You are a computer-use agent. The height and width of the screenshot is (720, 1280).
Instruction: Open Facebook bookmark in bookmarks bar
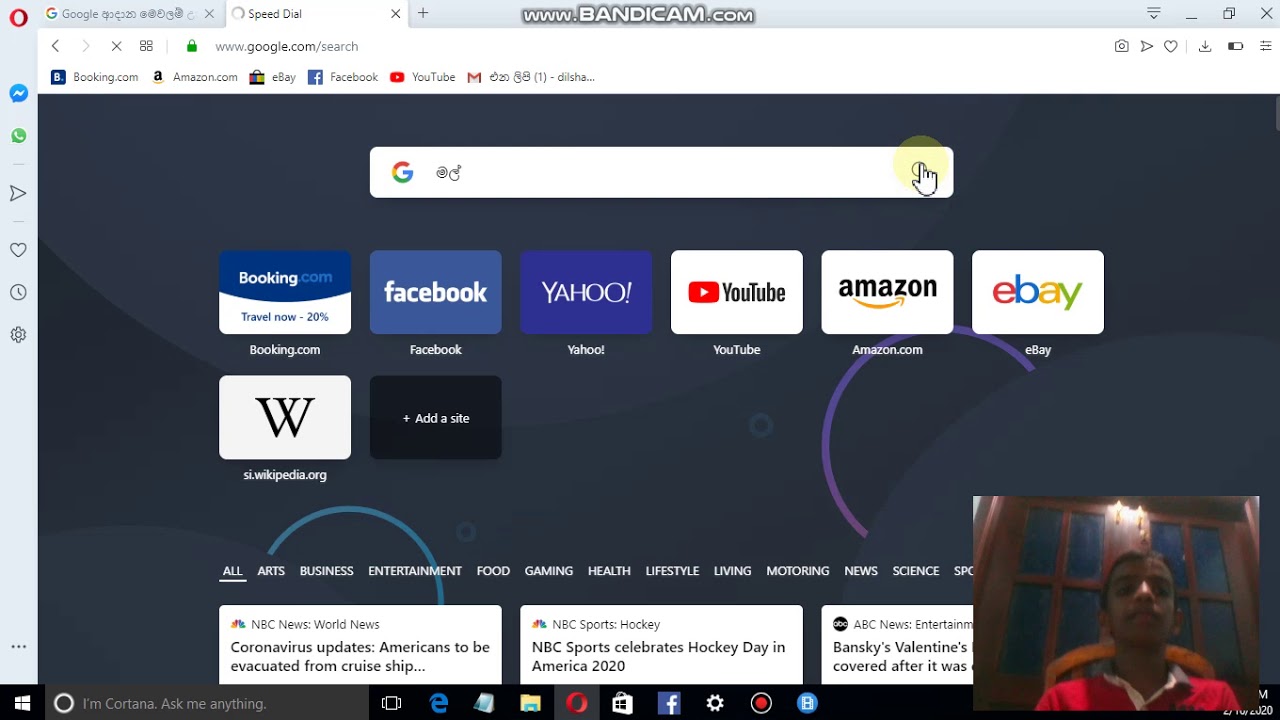tap(343, 77)
